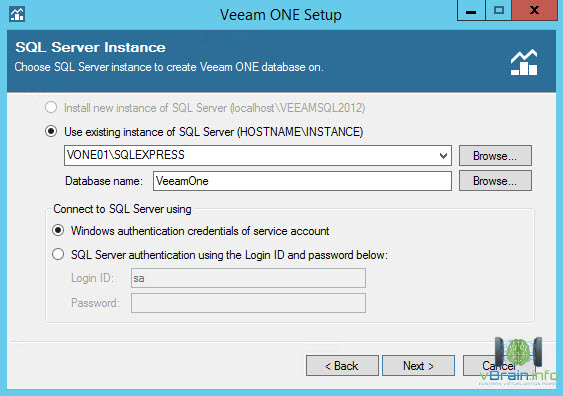Browse for SQL Server instance
Image resolution: width=563 pixels, height=396 pixels.
coord(495,155)
